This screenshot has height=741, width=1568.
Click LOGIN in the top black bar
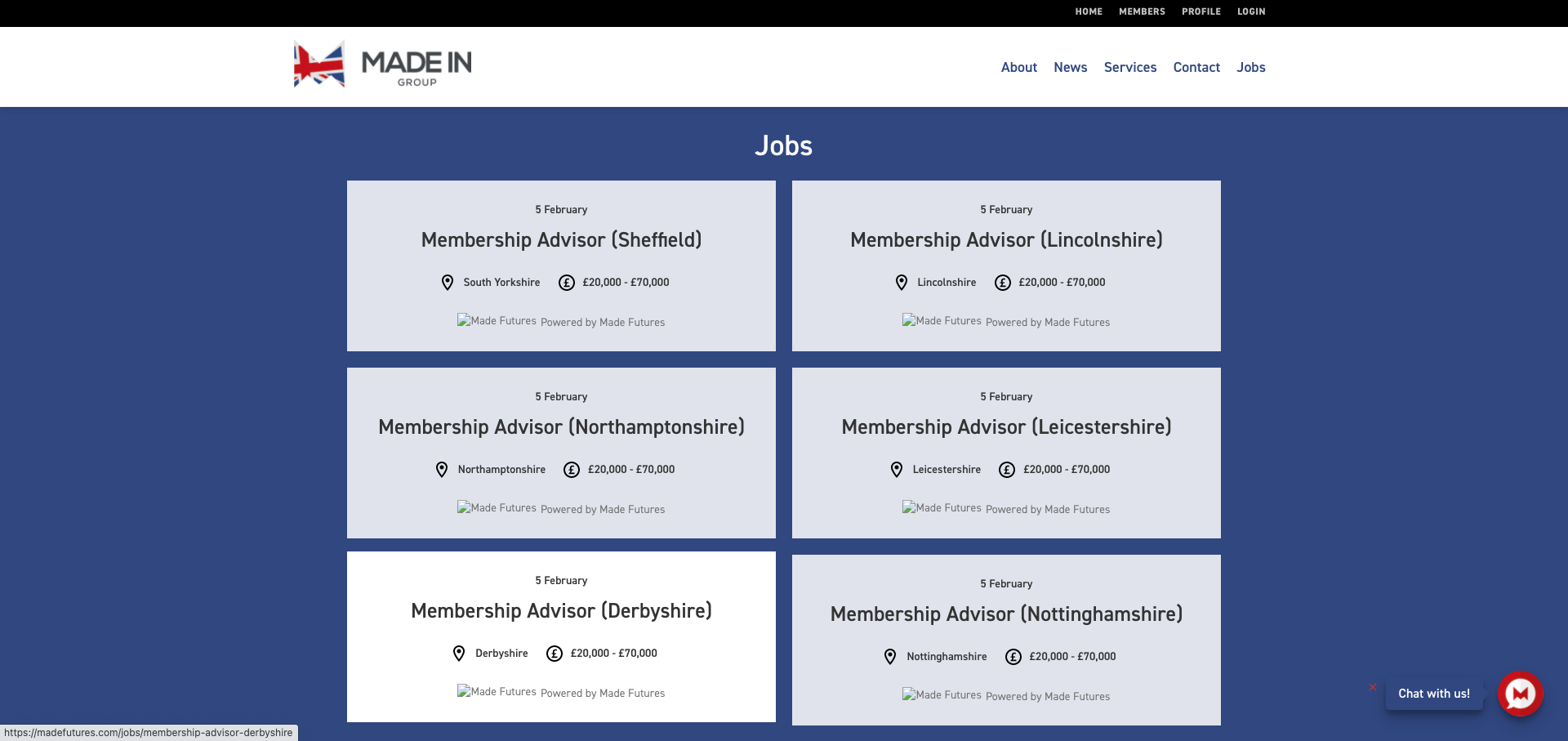click(1251, 11)
